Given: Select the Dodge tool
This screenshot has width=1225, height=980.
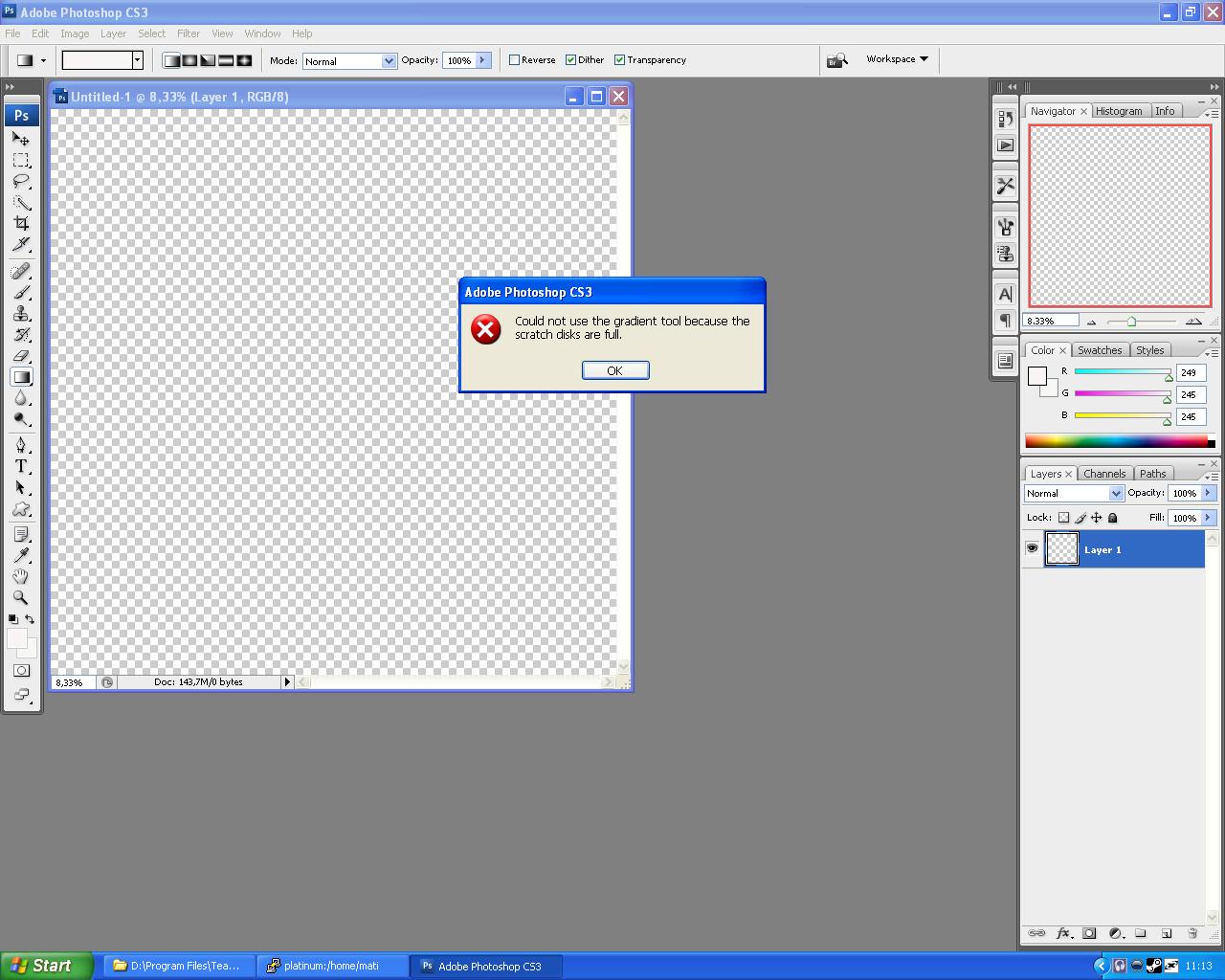Looking at the screenshot, I should coord(20,419).
